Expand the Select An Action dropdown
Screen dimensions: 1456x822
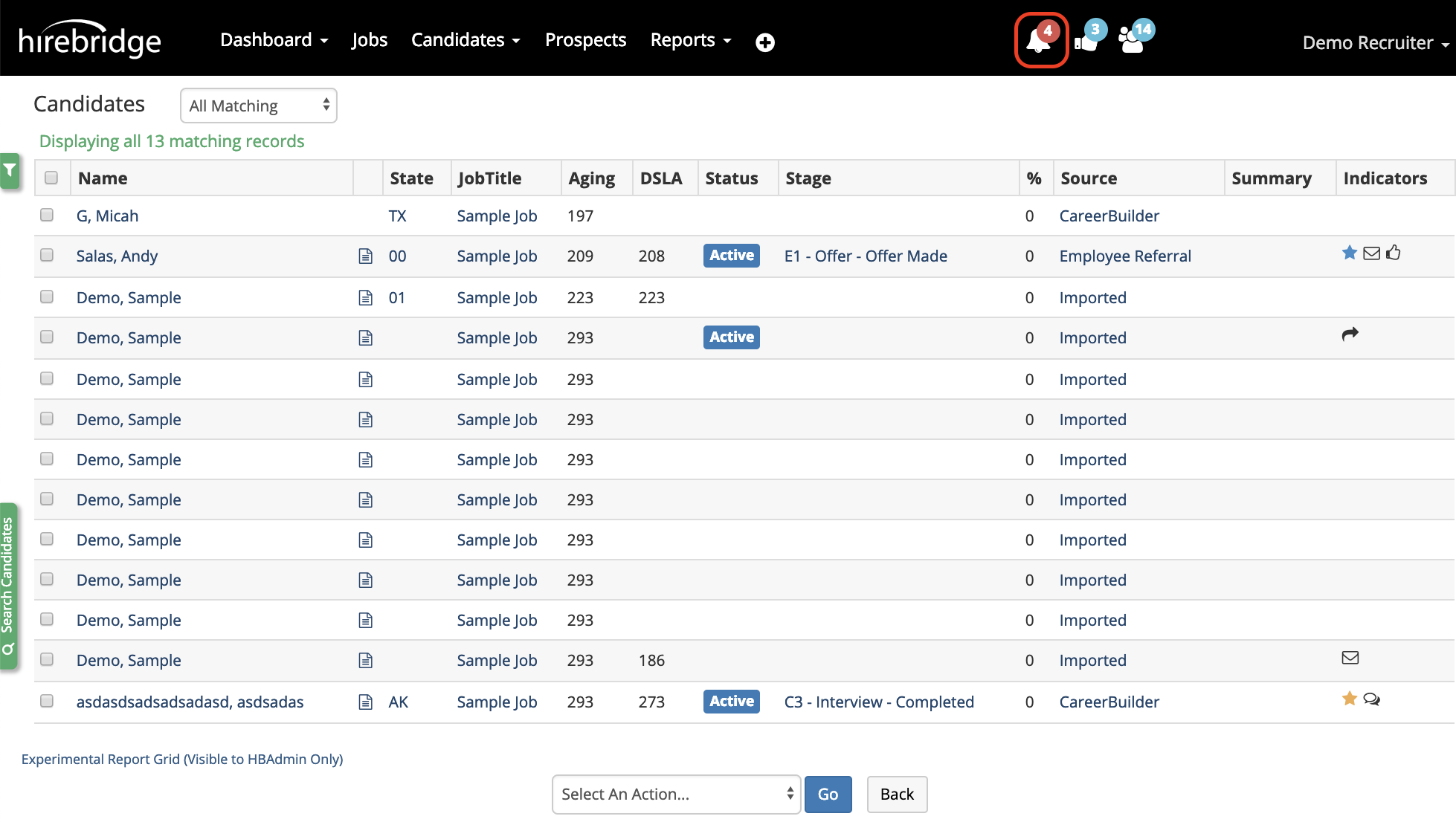tap(676, 794)
